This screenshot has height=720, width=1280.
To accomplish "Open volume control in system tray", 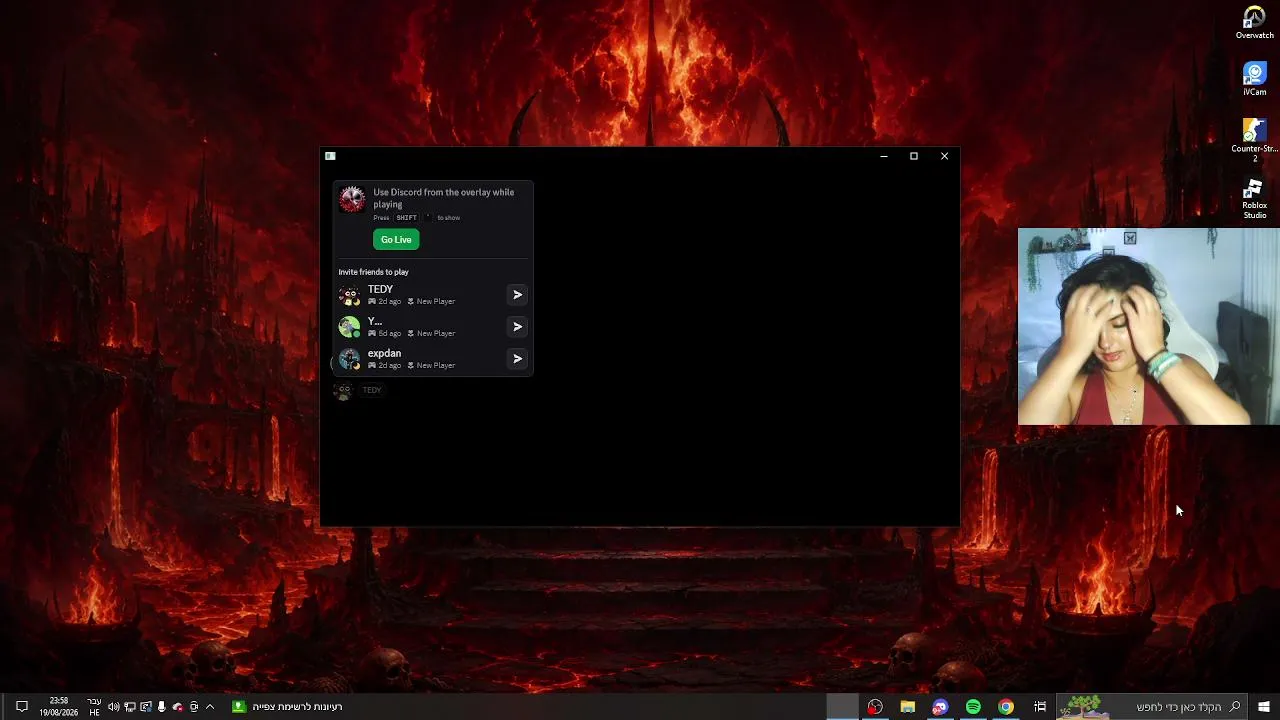I will [114, 707].
